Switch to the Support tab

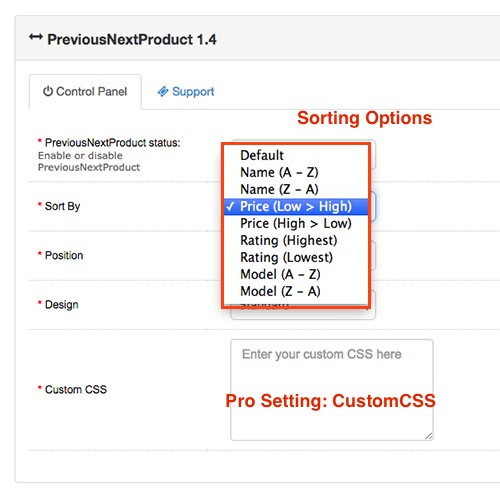186,92
